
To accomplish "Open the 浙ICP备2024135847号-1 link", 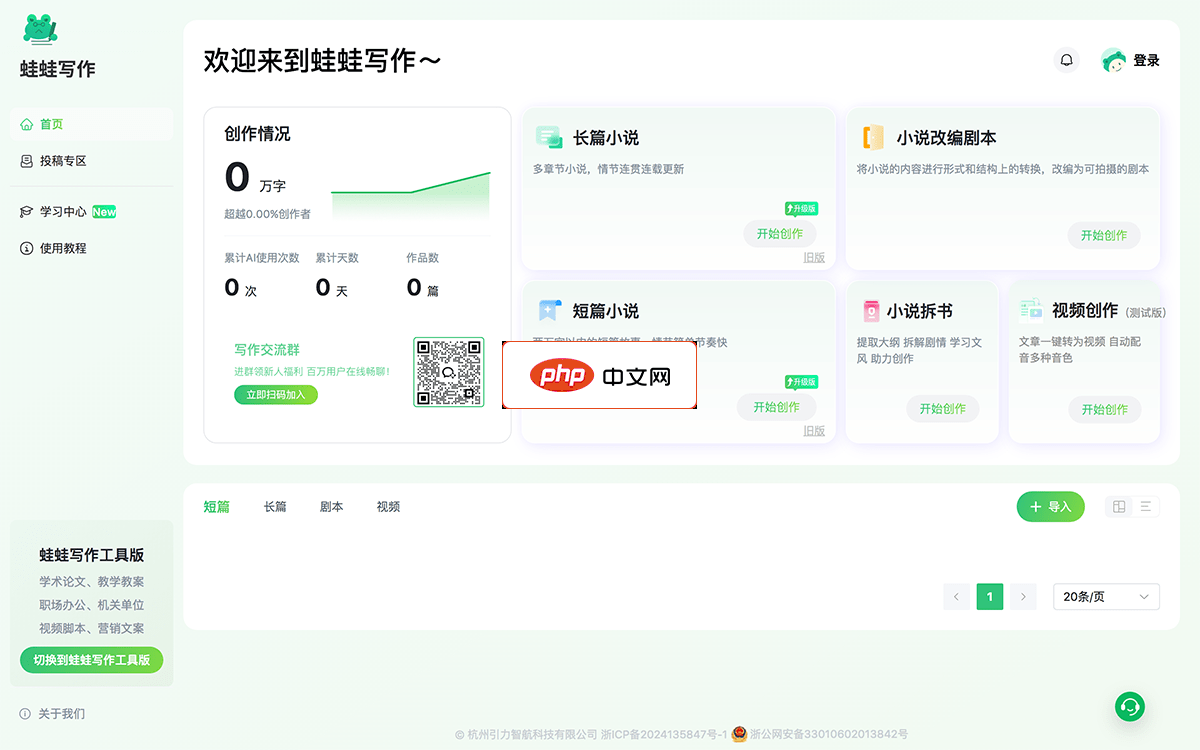I will click(x=663, y=734).
